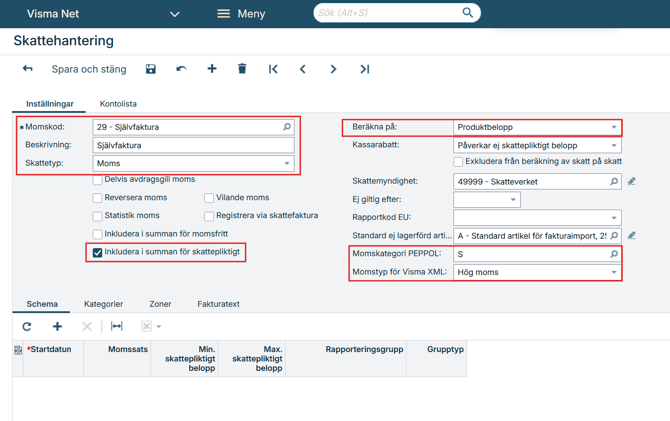Screen dimensions: 670x421
Task: Go to next record arrow
Action: pos(333,69)
